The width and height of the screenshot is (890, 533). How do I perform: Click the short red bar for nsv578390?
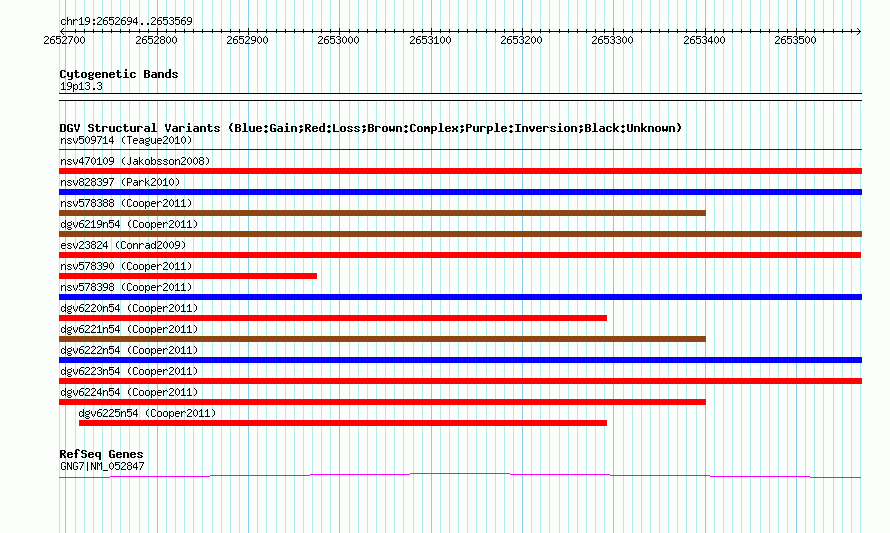(188, 276)
